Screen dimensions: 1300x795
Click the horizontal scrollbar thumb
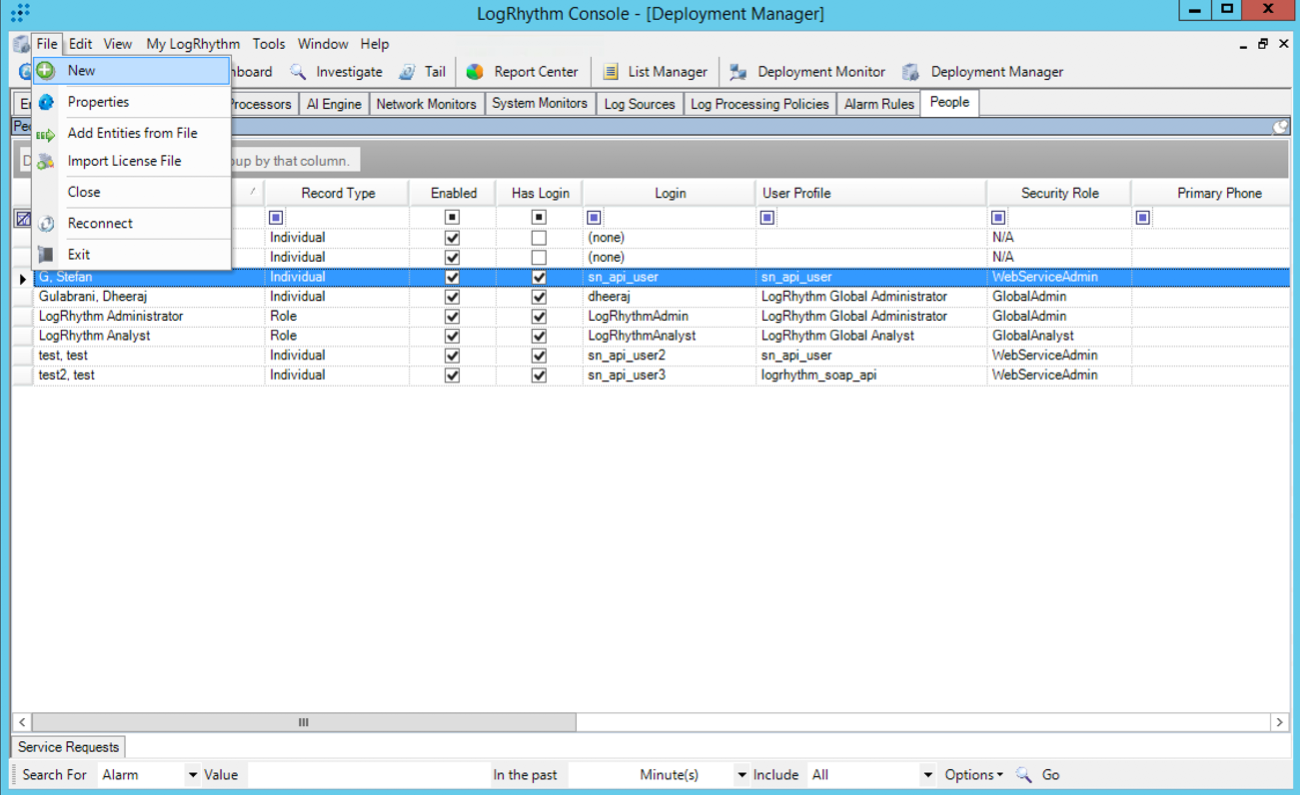pyautogui.click(x=304, y=722)
